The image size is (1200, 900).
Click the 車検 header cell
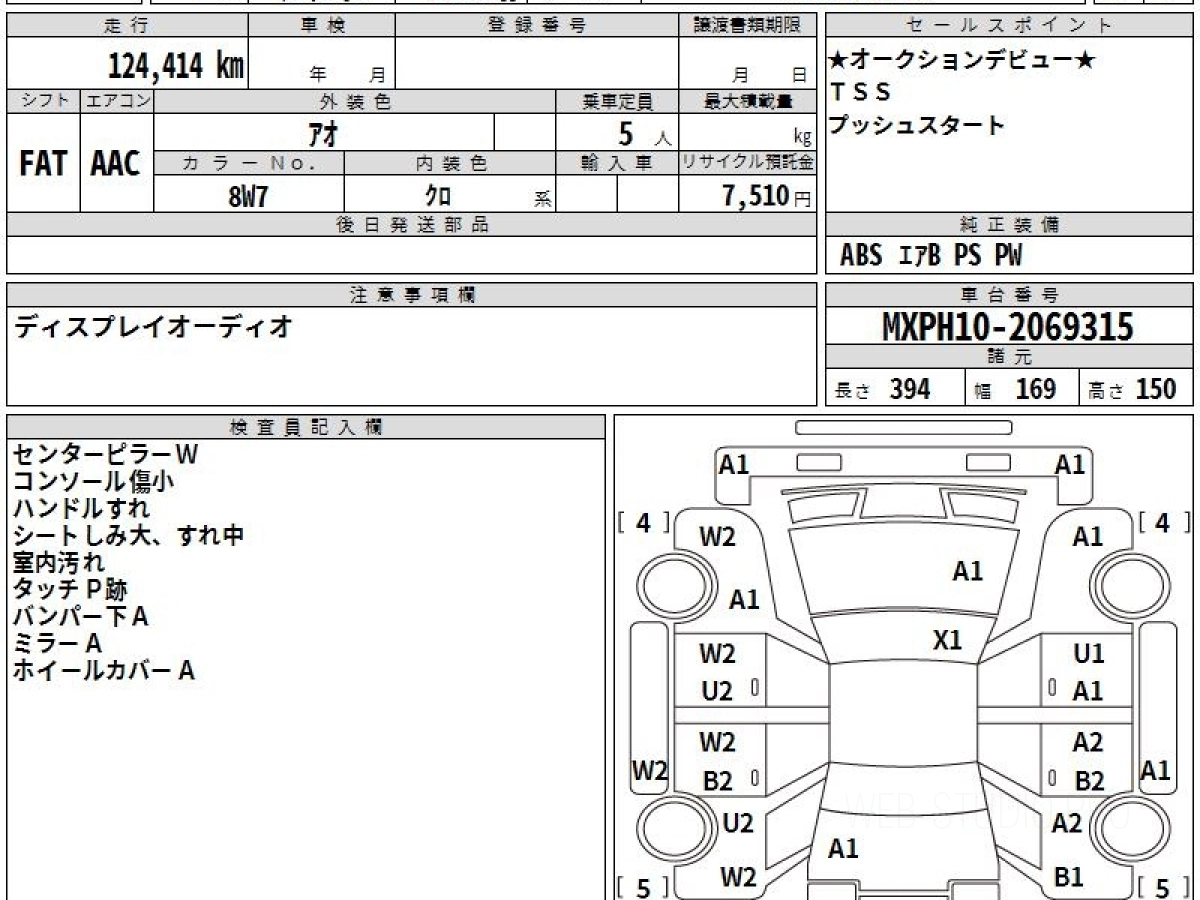coord(321,27)
